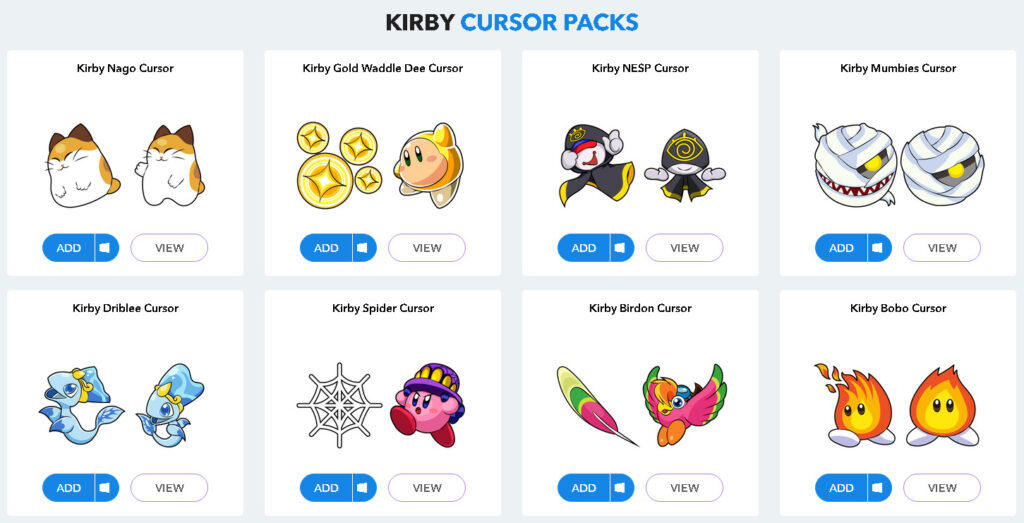Click the Windows icon on the Kirby NESP ADD button
The image size is (1024, 523).
(x=620, y=248)
